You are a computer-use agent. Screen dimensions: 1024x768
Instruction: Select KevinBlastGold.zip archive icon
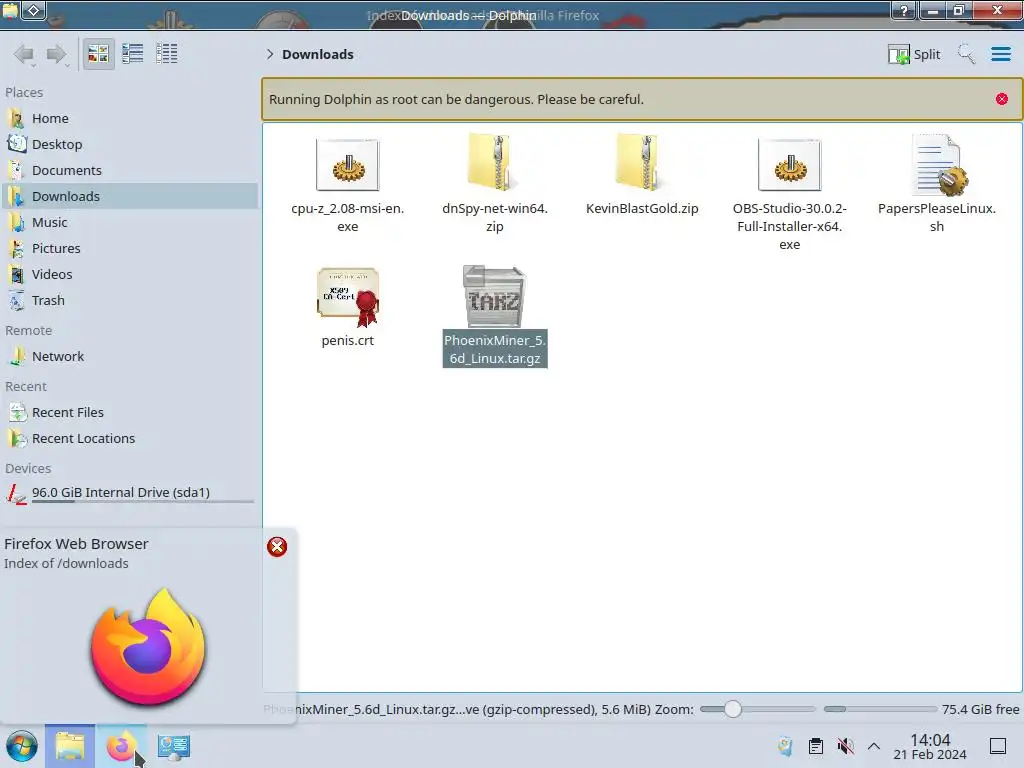tap(642, 163)
